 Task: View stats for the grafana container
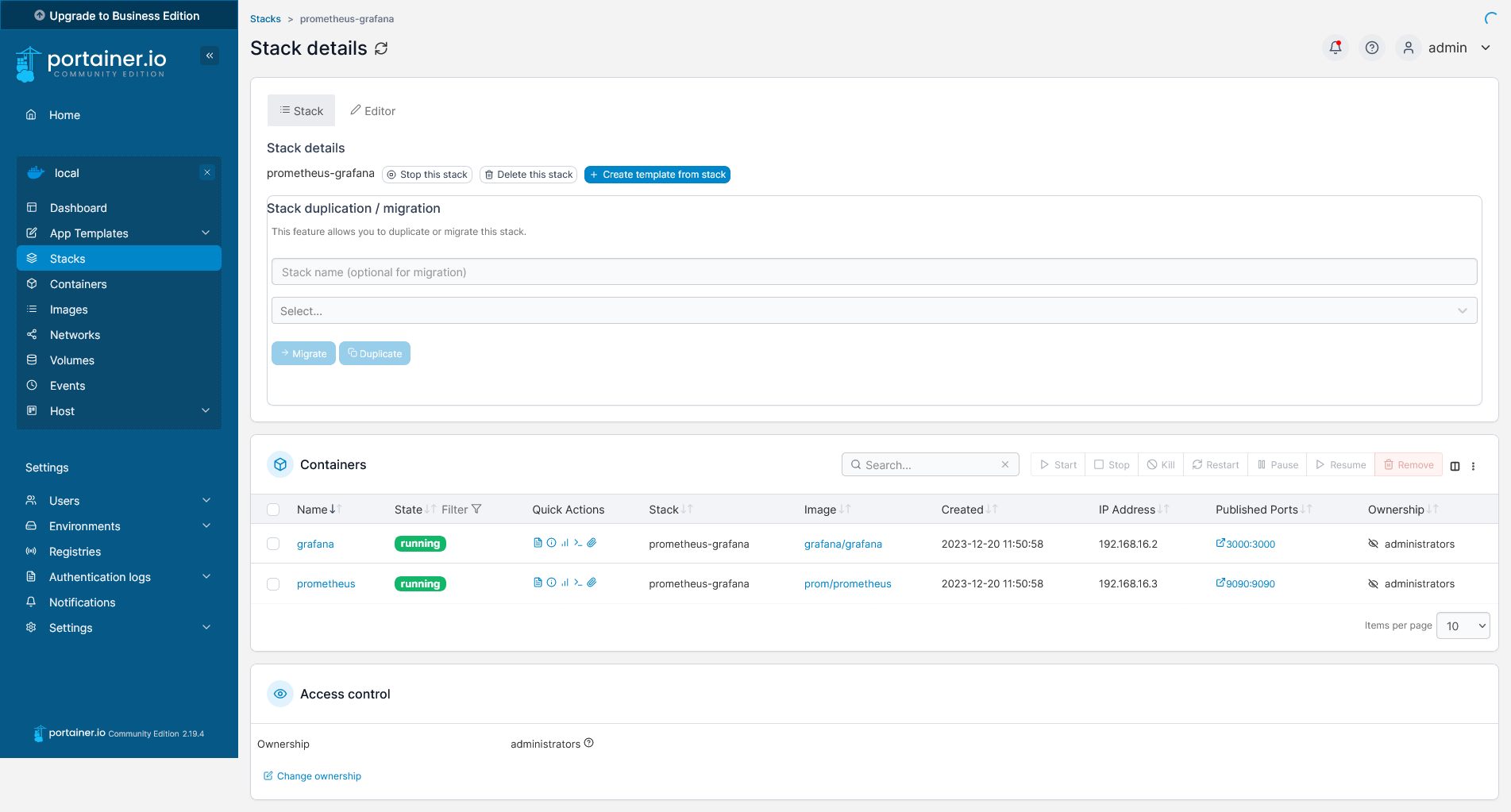(565, 543)
